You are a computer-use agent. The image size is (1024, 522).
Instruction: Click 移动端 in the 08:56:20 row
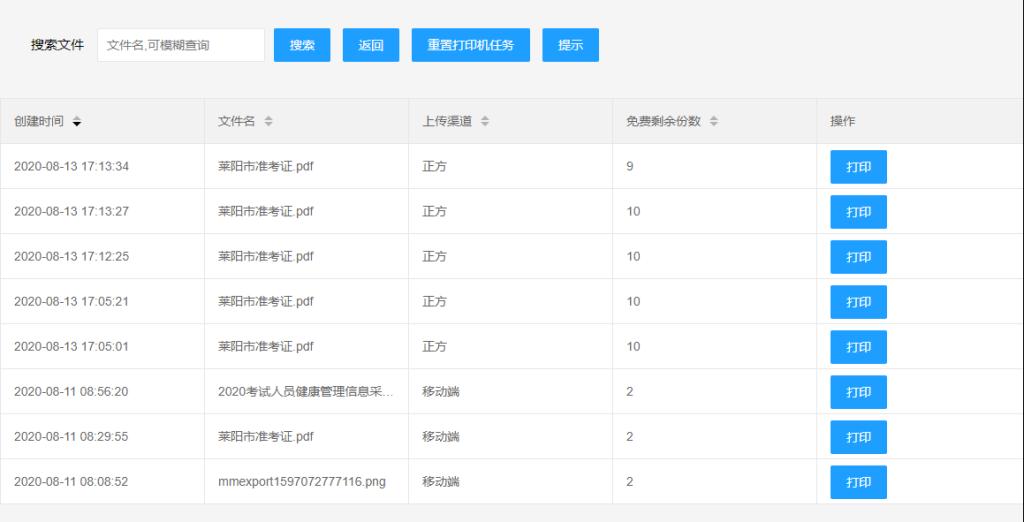(441, 392)
